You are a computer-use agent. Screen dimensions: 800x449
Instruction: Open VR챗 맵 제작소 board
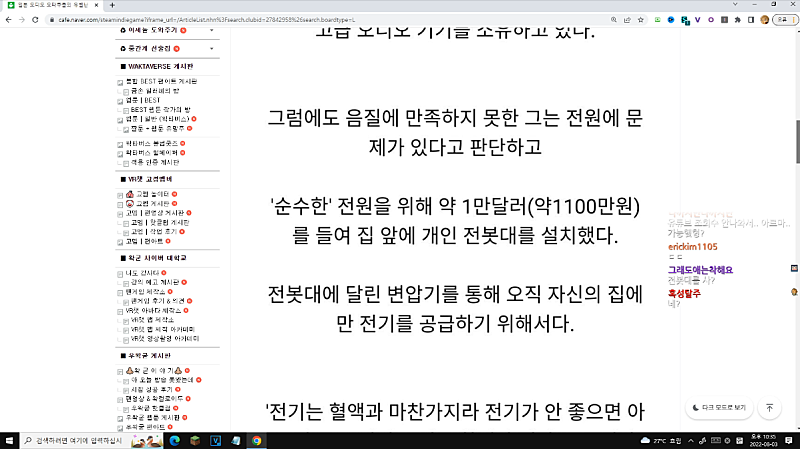[152, 320]
